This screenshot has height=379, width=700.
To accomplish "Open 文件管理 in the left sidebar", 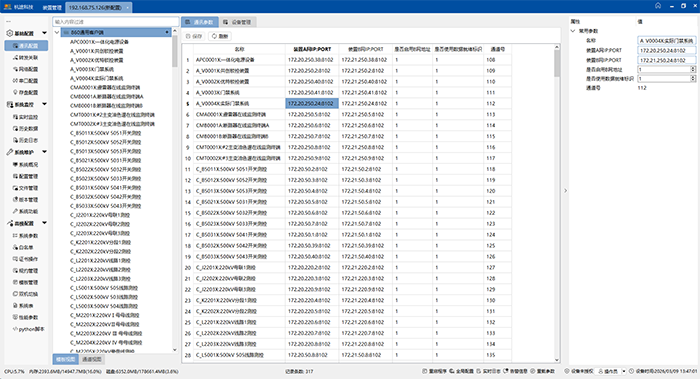I will [26, 188].
